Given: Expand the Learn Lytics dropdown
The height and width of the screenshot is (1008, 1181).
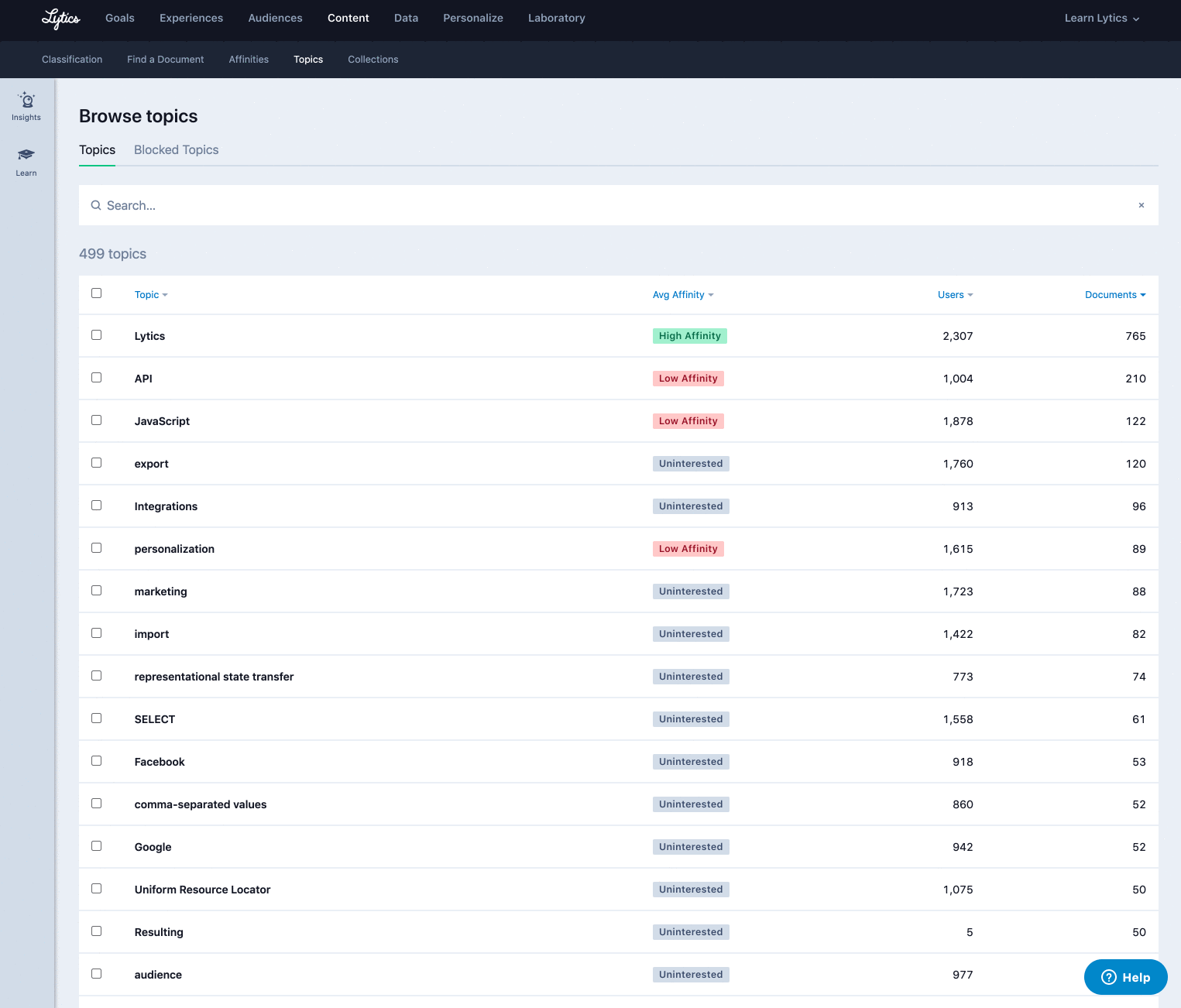Looking at the screenshot, I should tap(1101, 18).
